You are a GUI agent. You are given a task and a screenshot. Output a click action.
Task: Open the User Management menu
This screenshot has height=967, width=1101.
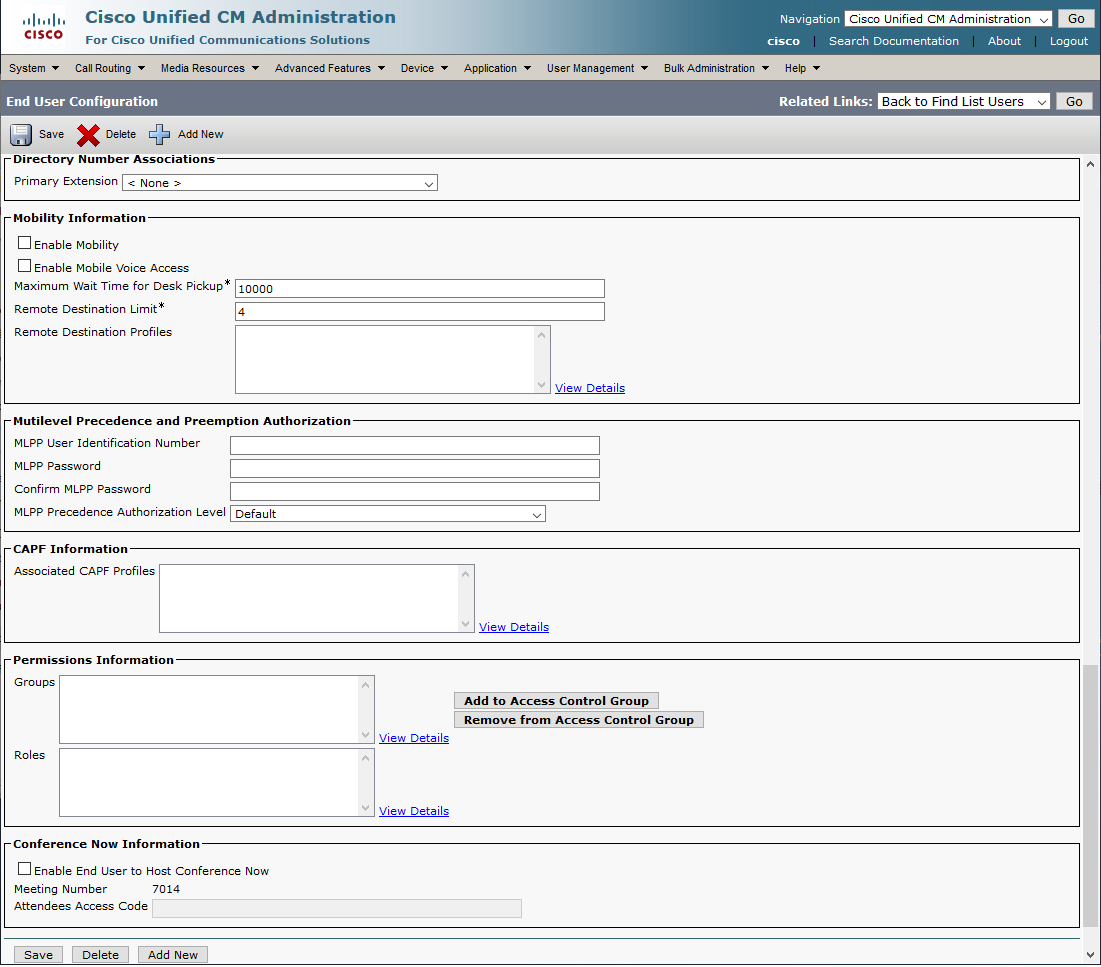tap(597, 68)
